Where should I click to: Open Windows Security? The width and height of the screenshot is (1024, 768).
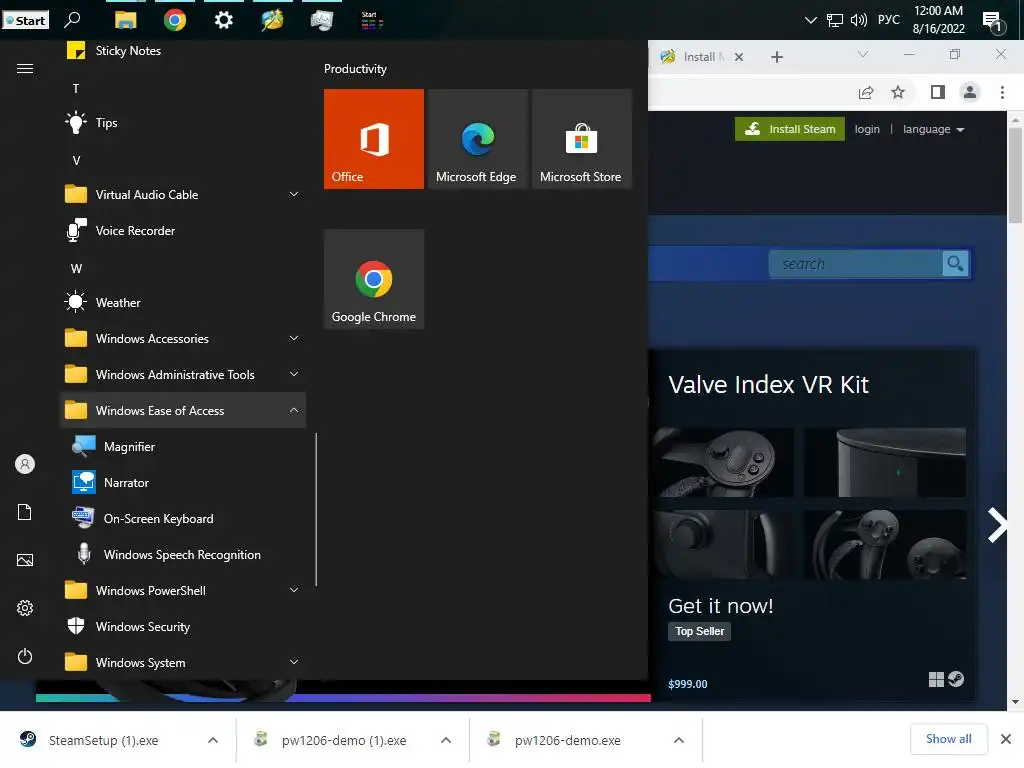(x=183, y=626)
